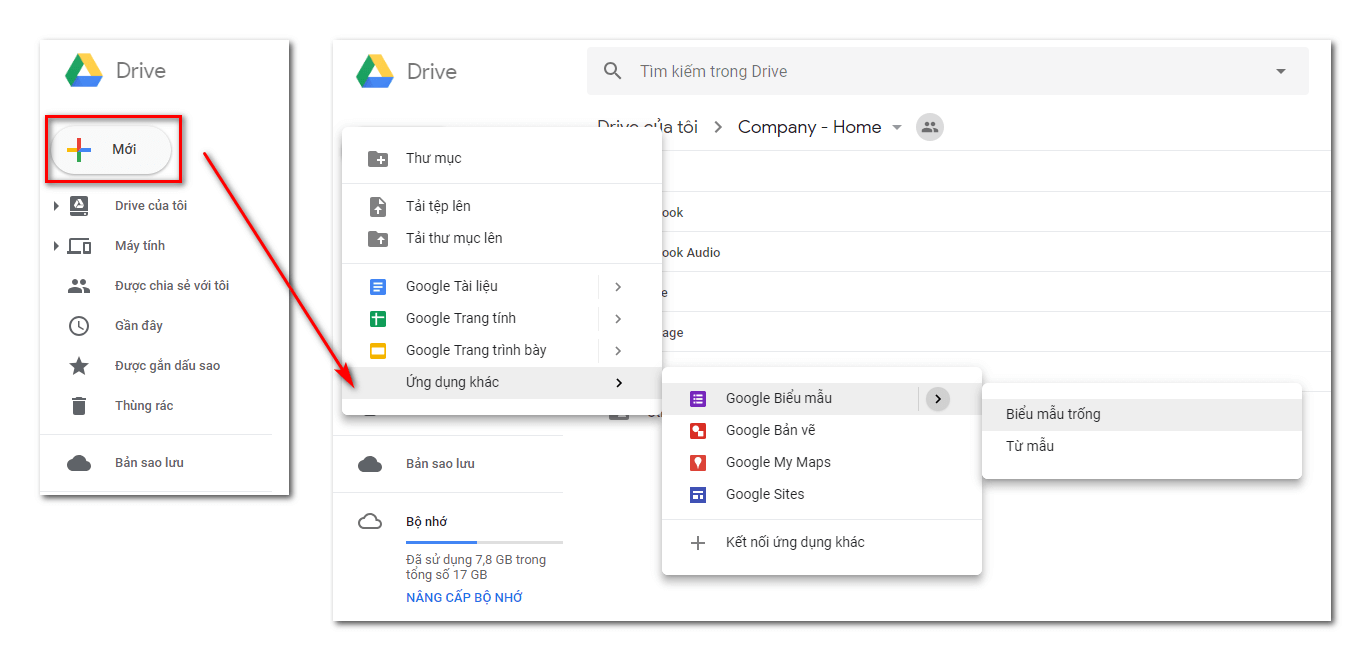Image resolution: width=1372 pixels, height=662 pixels.
Task: Click the Google My Maps pin icon
Action: tap(698, 462)
